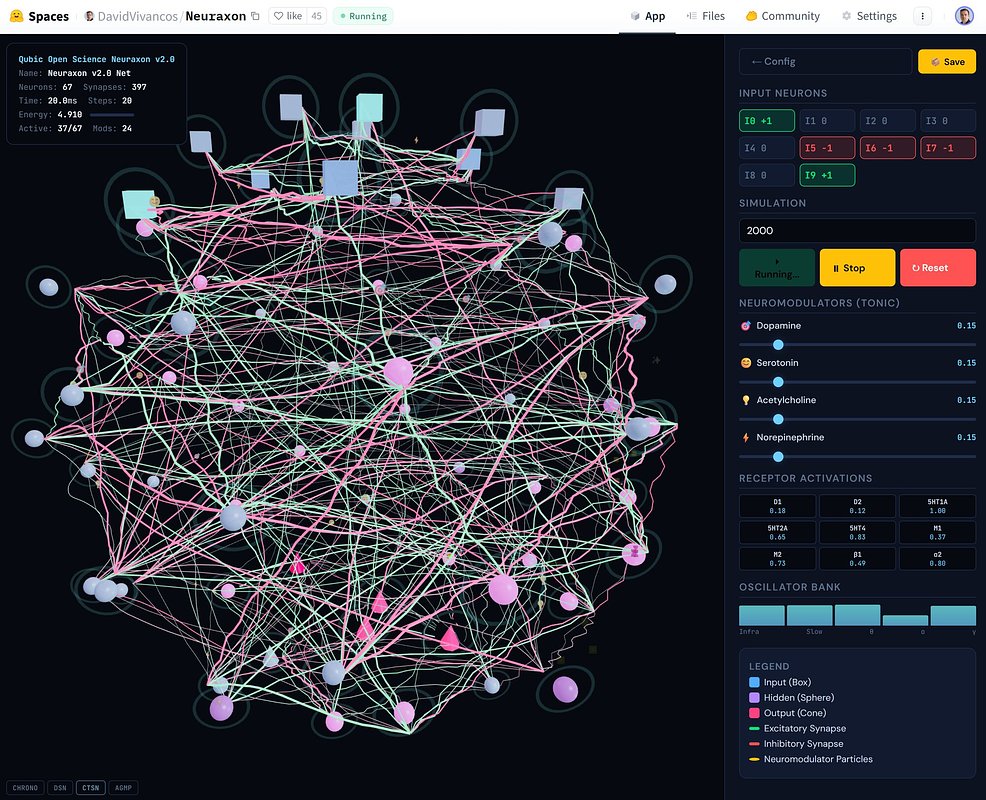Screen dimensions: 986x800
Task: Click the Hugging Face Spaces icon
Action: point(15,16)
